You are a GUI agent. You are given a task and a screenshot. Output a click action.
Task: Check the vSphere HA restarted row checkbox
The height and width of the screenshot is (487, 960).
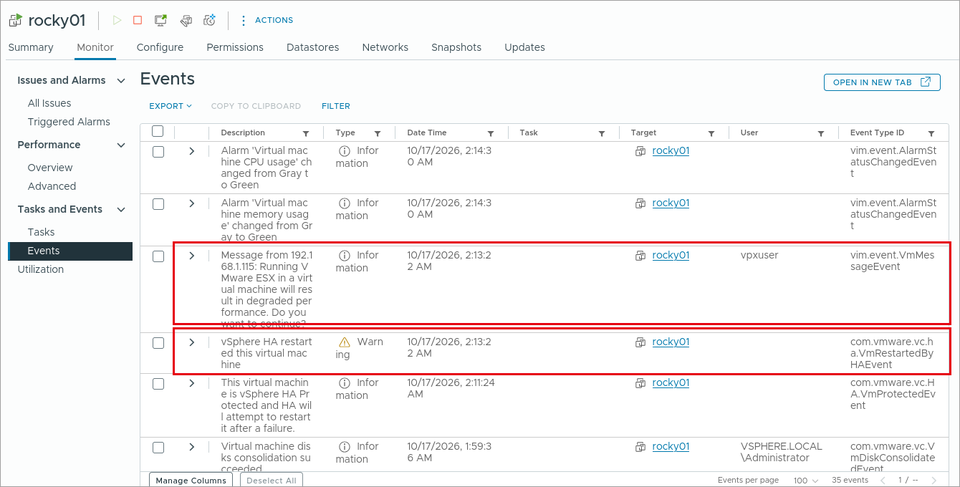[x=158, y=342]
